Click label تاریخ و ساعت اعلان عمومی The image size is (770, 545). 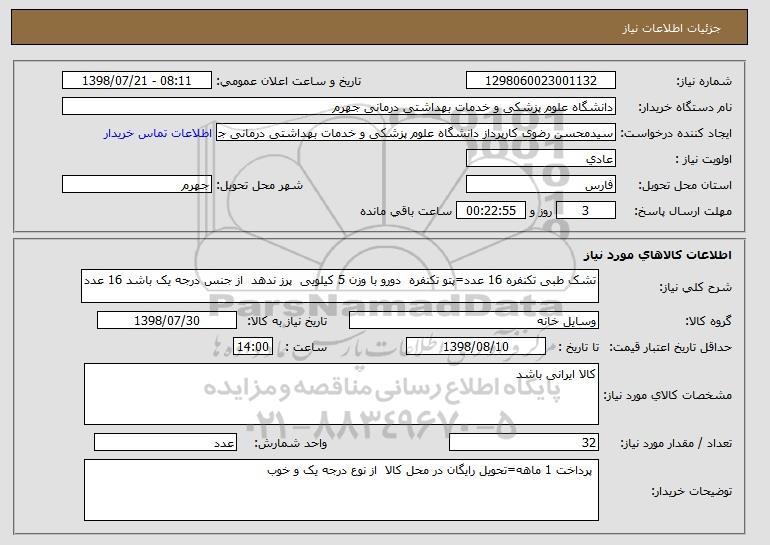[289, 81]
